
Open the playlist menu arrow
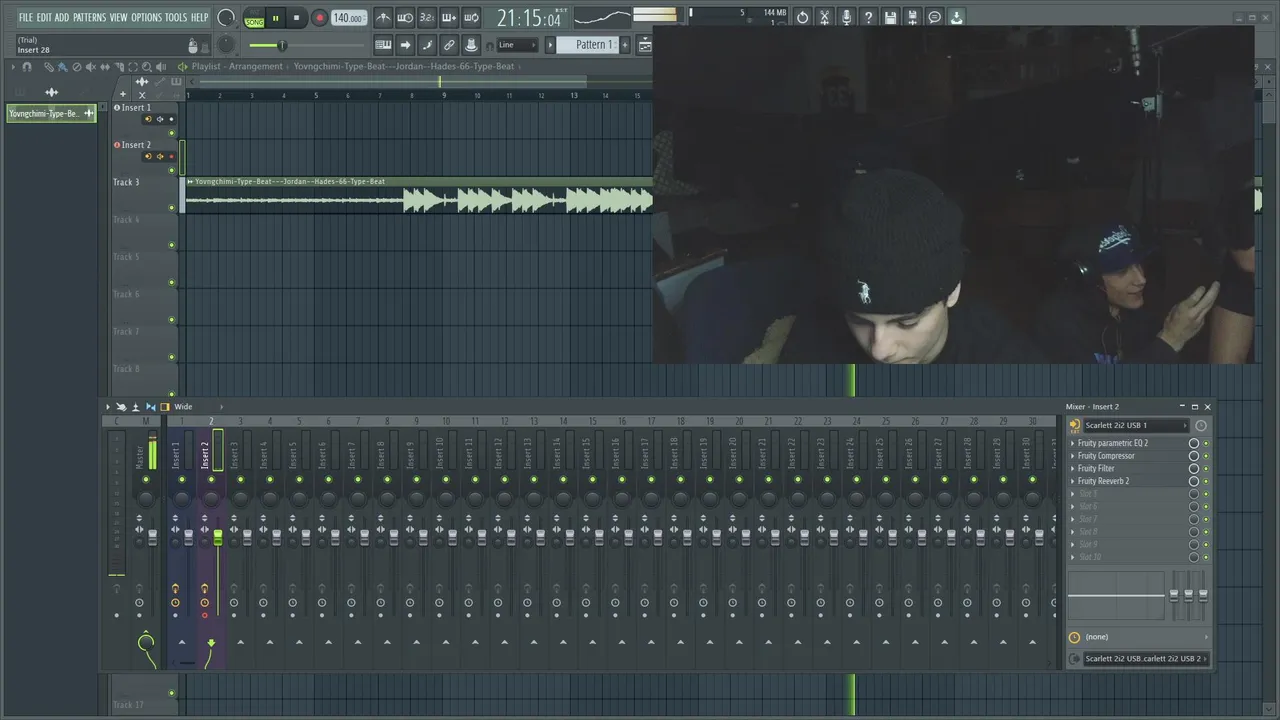(x=12, y=67)
